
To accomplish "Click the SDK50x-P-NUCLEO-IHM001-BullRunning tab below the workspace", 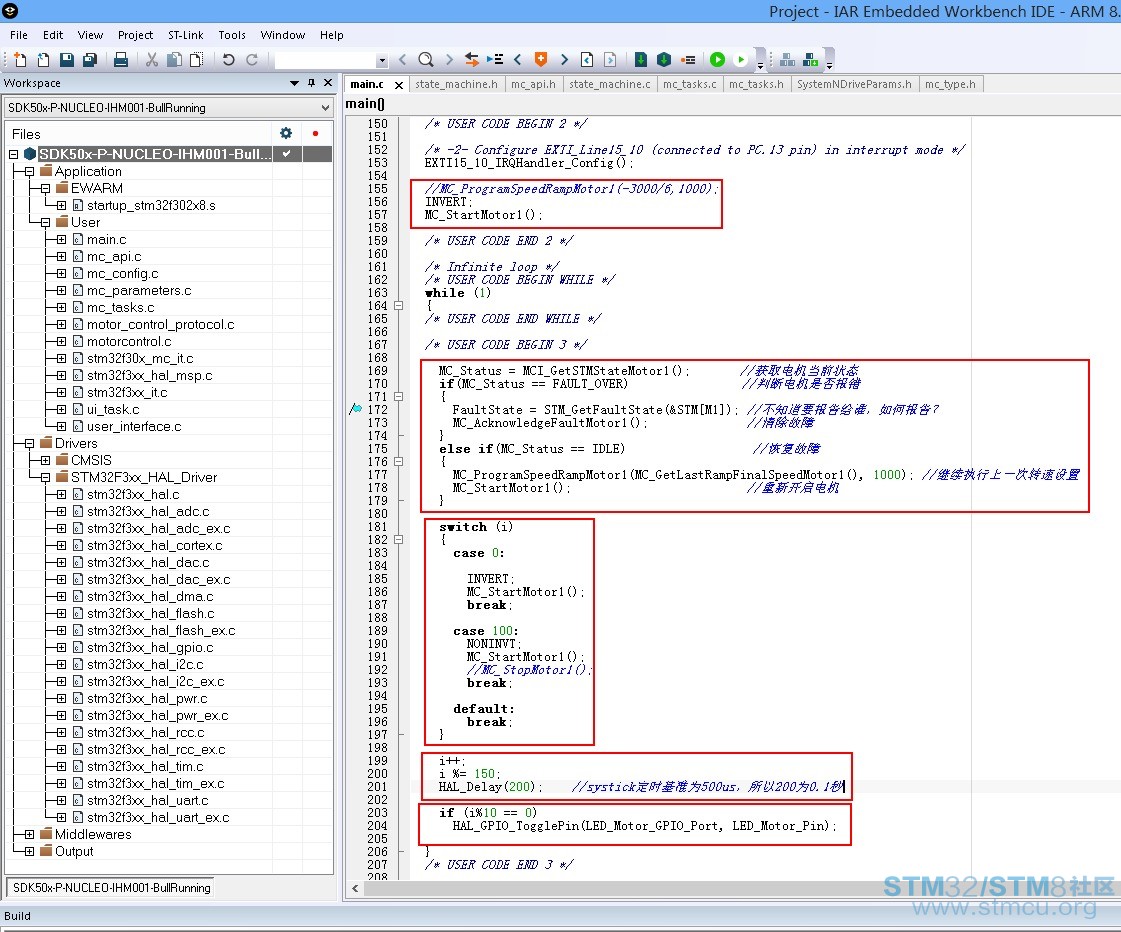I will pyautogui.click(x=111, y=887).
